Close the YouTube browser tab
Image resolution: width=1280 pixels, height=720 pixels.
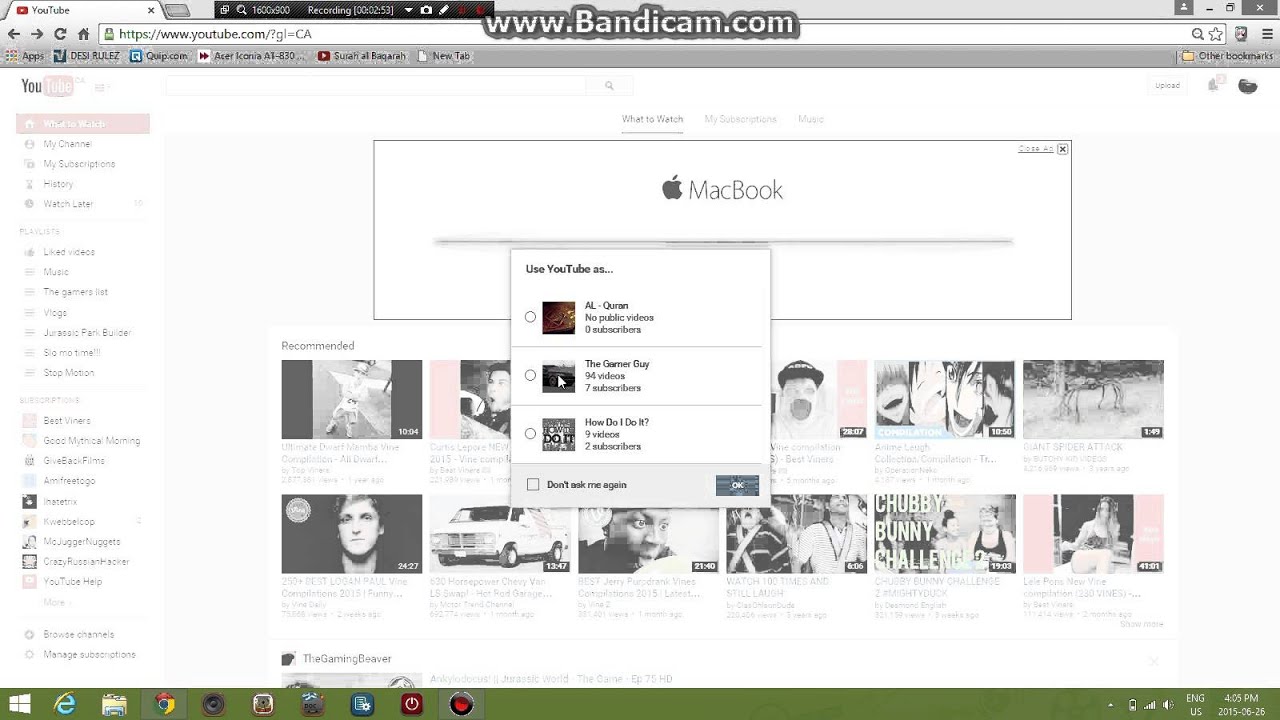pyautogui.click(x=151, y=10)
